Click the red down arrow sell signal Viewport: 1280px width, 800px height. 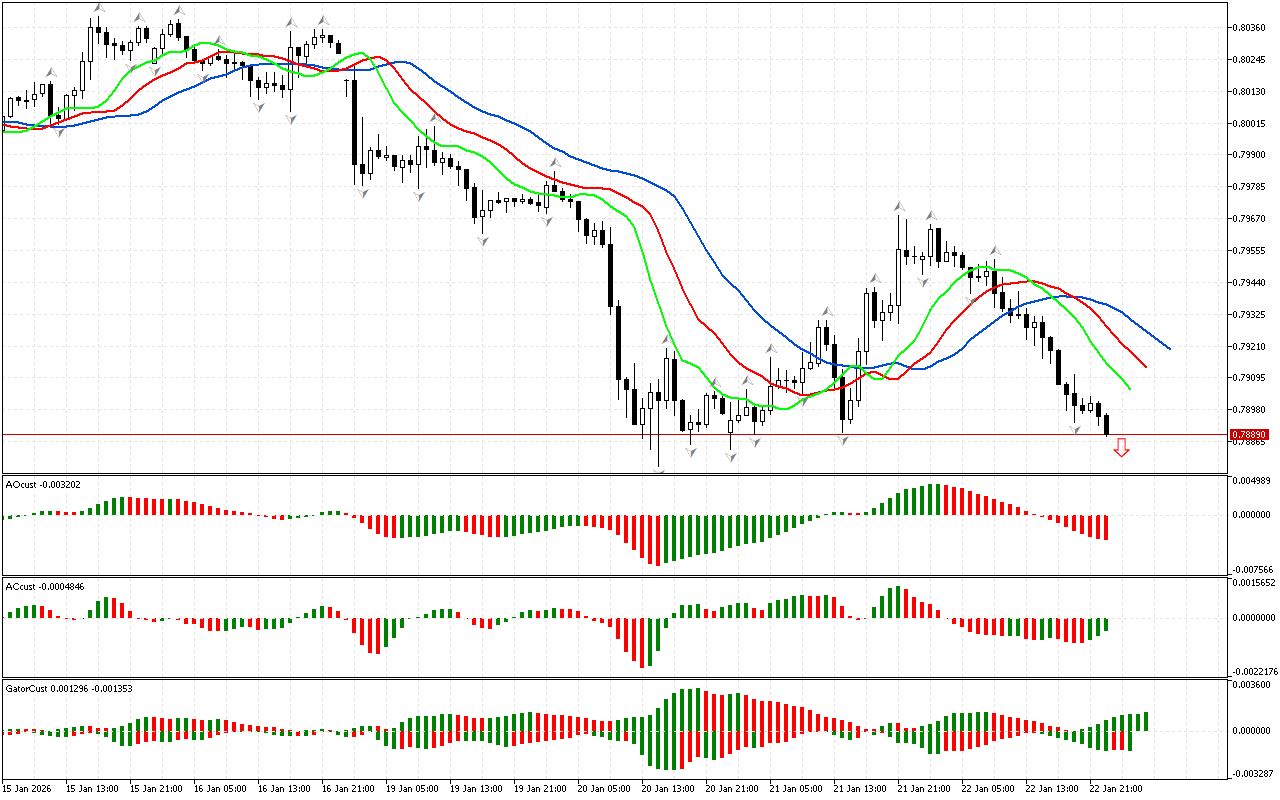point(1121,448)
